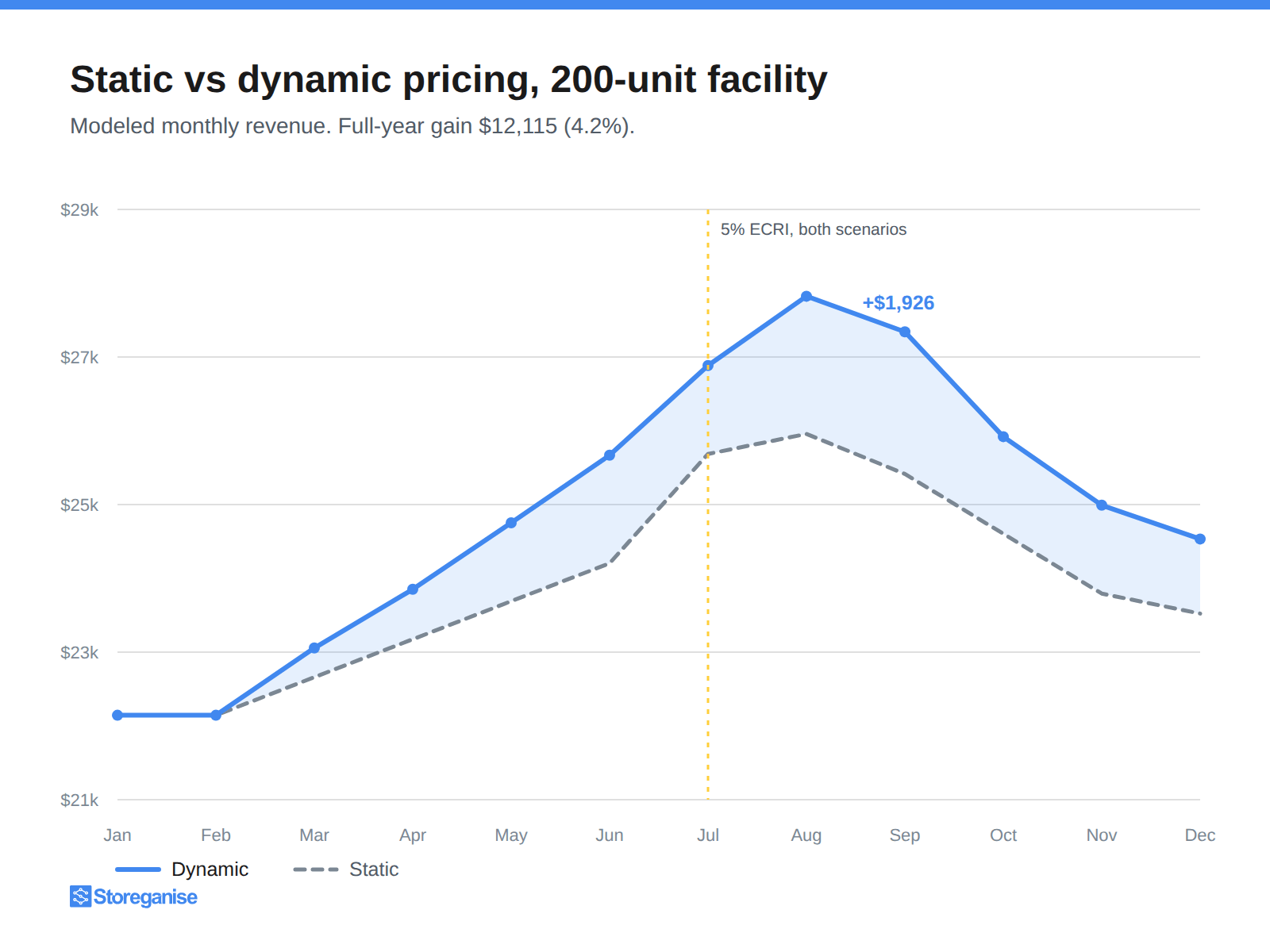This screenshot has height=952, width=1270.
Task: Click the Aug x-axis label
Action: pos(806,835)
